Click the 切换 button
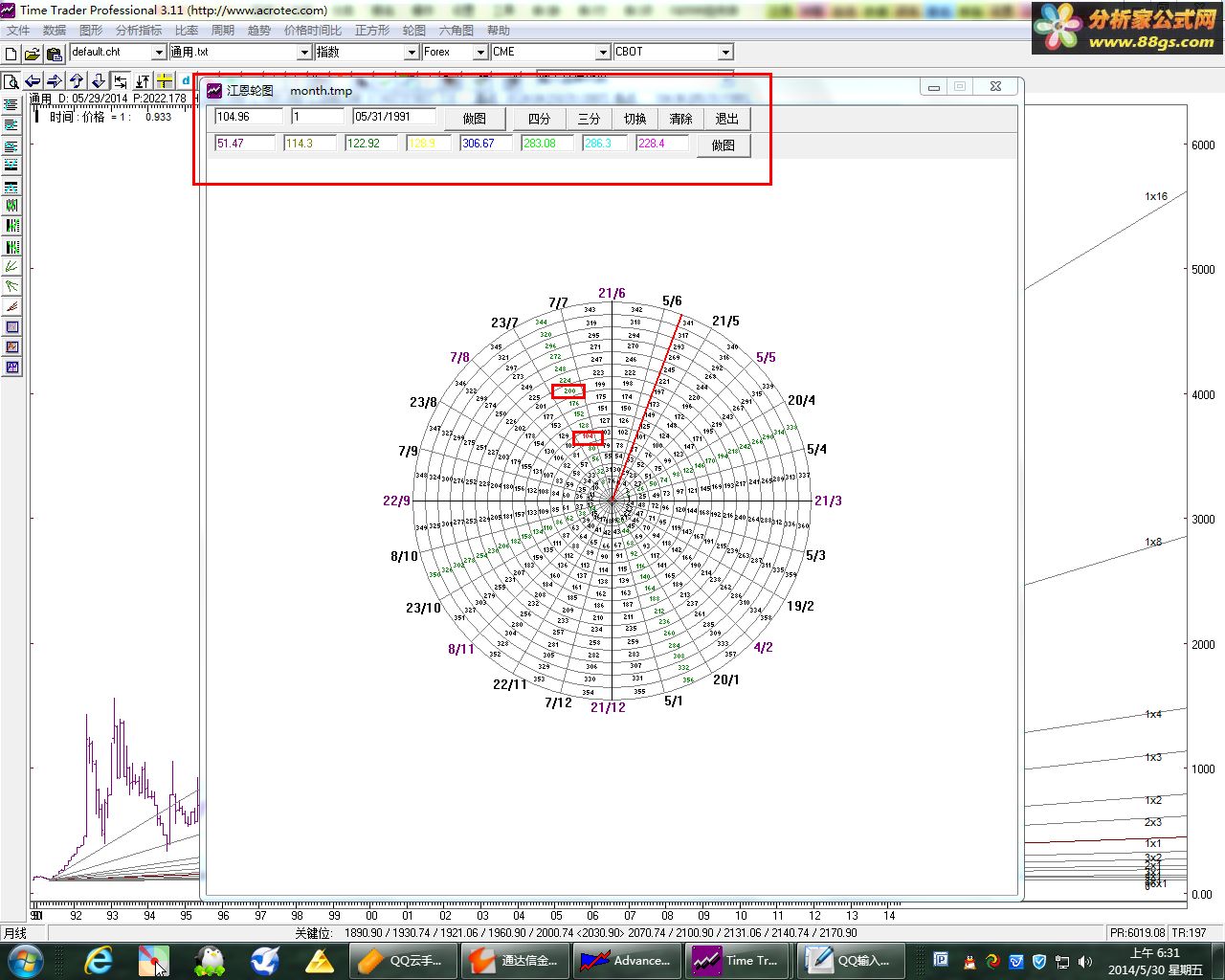Image resolution: width=1225 pixels, height=980 pixels. [x=635, y=119]
